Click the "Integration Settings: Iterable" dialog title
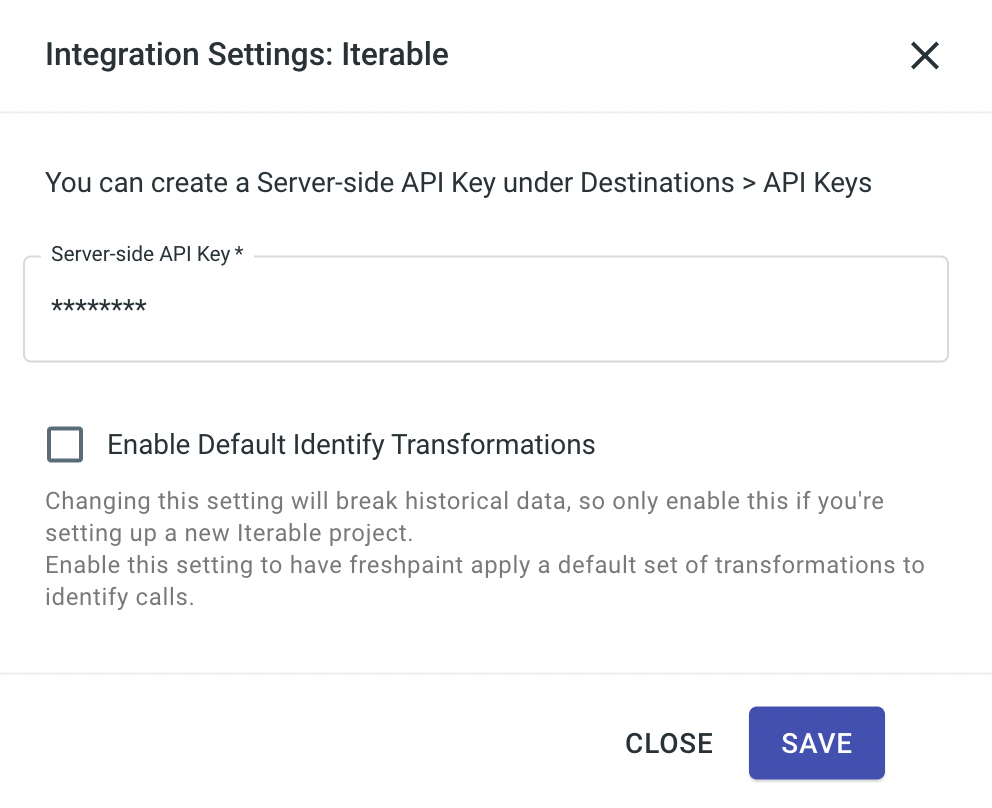Viewport: 992px width, 808px height. click(x=247, y=54)
